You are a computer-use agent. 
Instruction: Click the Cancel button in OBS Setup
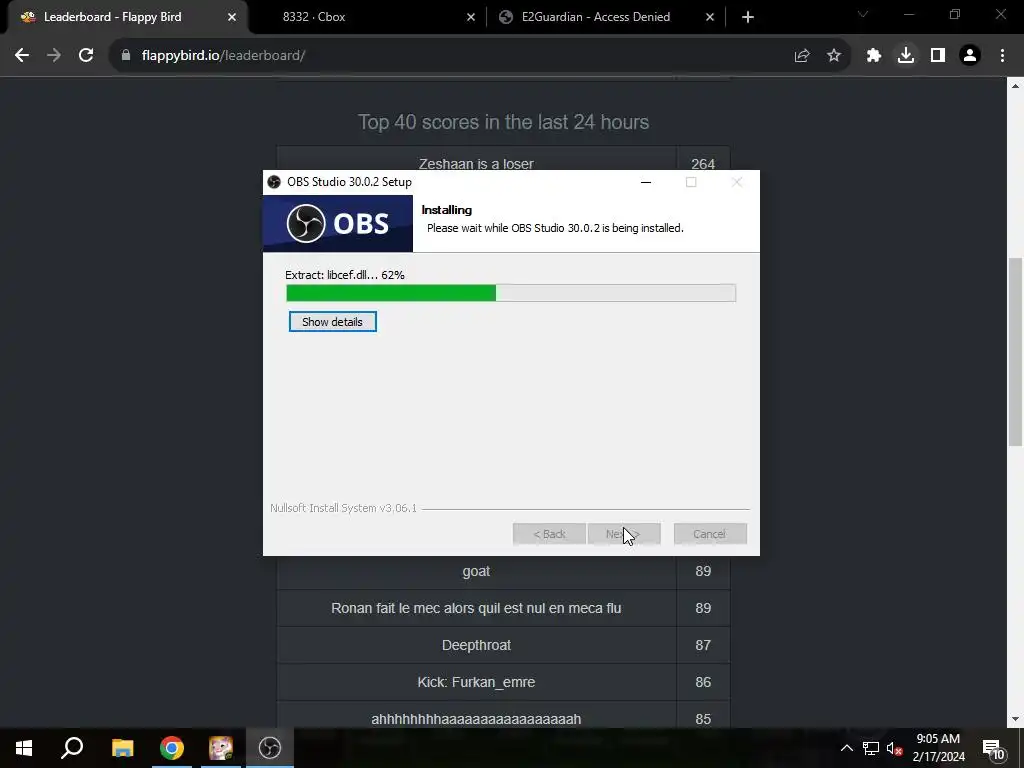click(x=710, y=534)
